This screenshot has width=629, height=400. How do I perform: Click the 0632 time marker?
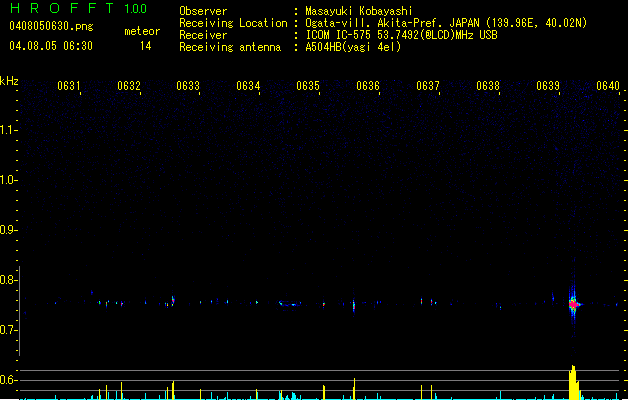click(x=129, y=86)
